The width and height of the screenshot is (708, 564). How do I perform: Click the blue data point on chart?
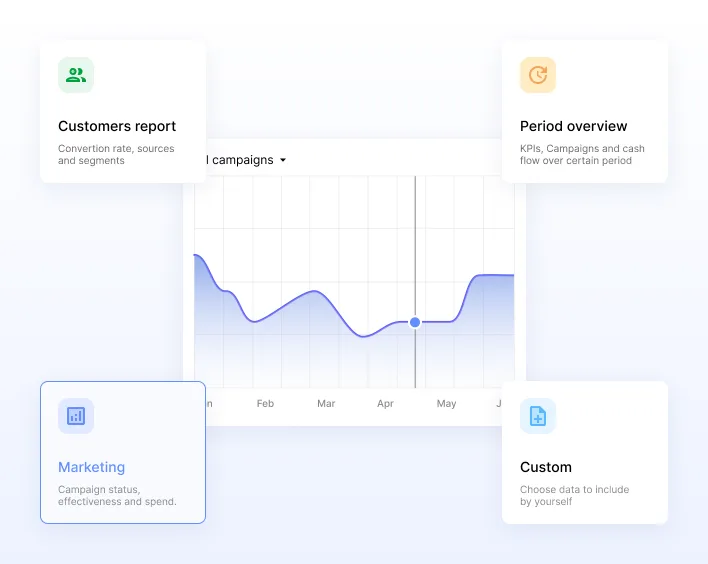(x=415, y=322)
